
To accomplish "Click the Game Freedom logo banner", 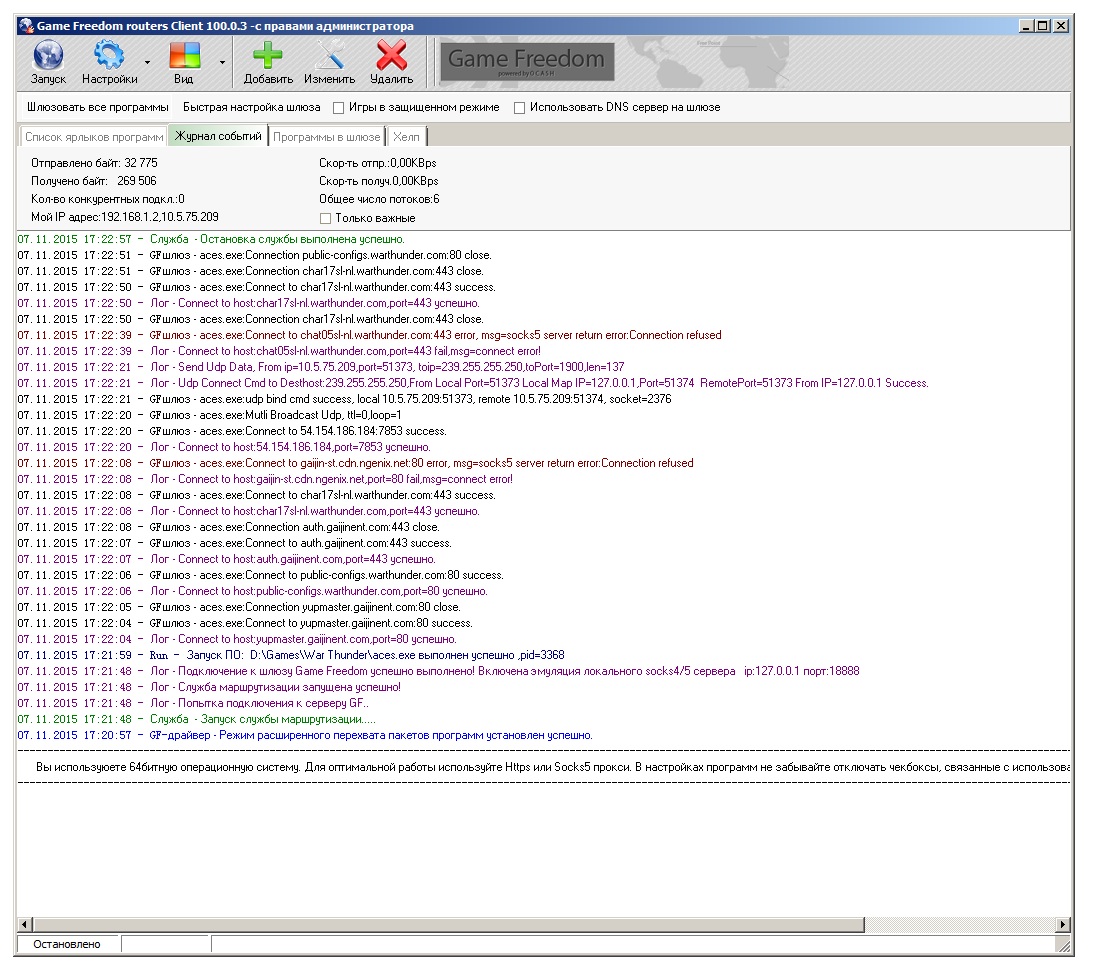I will click(x=526, y=61).
